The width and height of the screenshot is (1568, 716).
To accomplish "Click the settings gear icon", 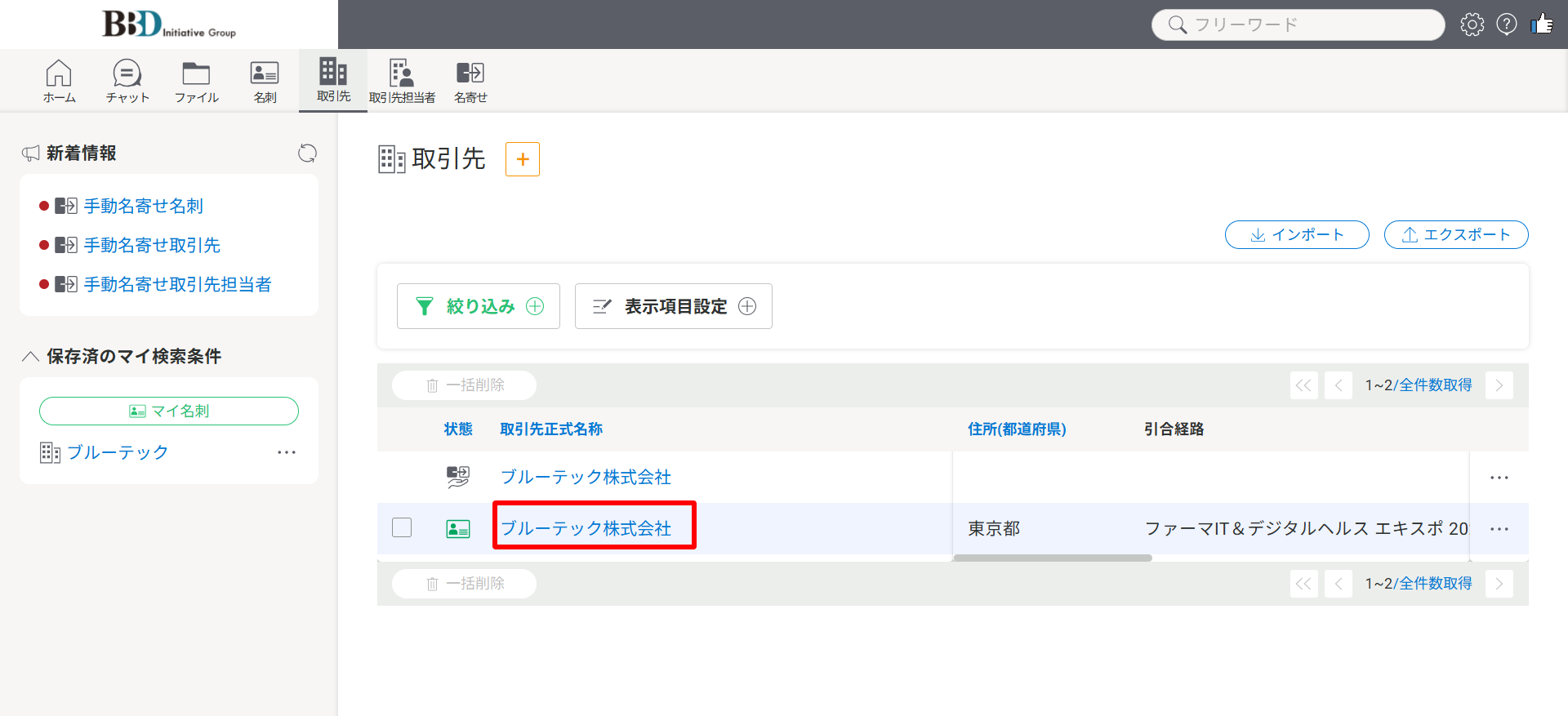I will [x=1472, y=24].
